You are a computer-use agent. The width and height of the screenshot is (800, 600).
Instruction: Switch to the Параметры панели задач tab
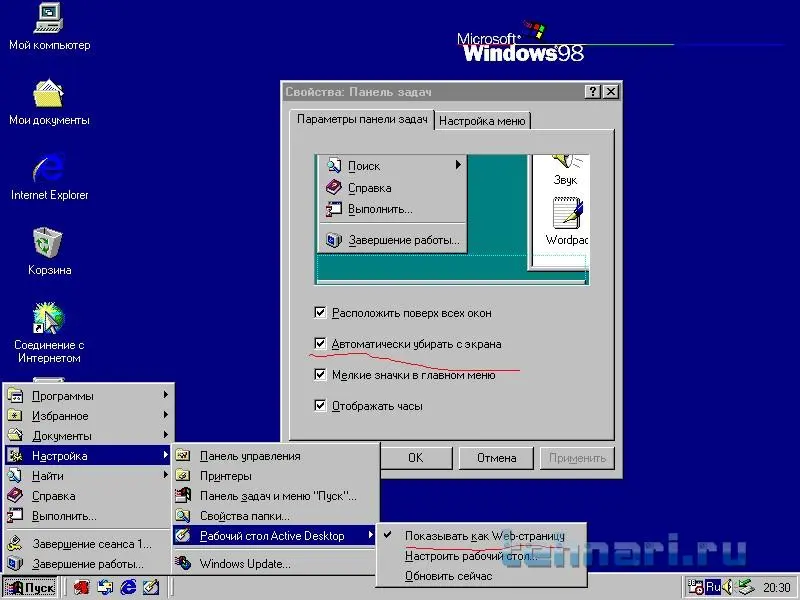coord(362,119)
